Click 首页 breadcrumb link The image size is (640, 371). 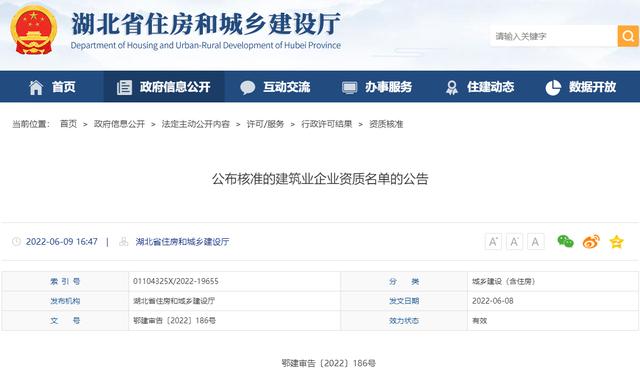click(68, 124)
